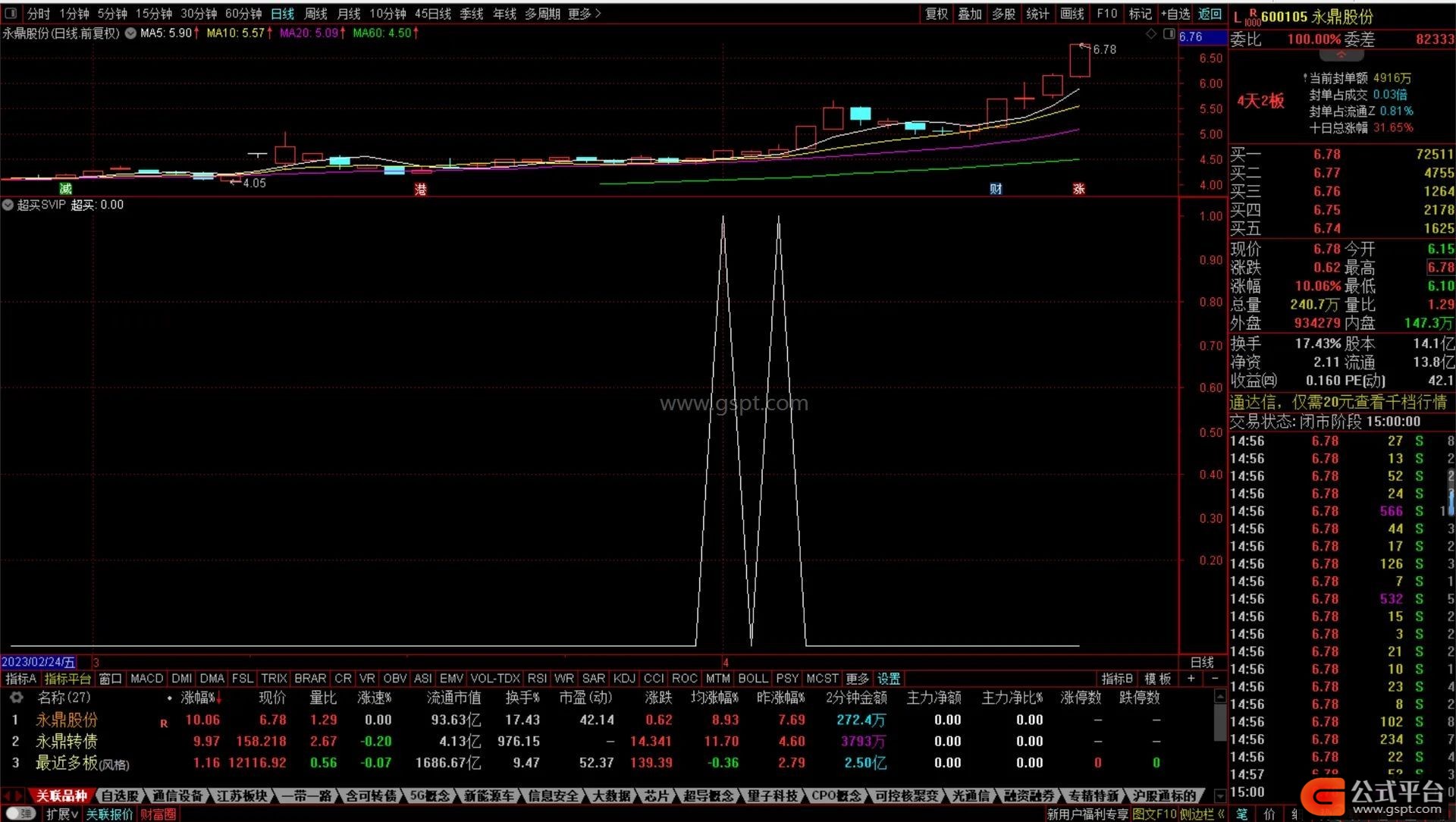
Task: Click the R marker in 永鼎股份 row
Action: [x=164, y=723]
